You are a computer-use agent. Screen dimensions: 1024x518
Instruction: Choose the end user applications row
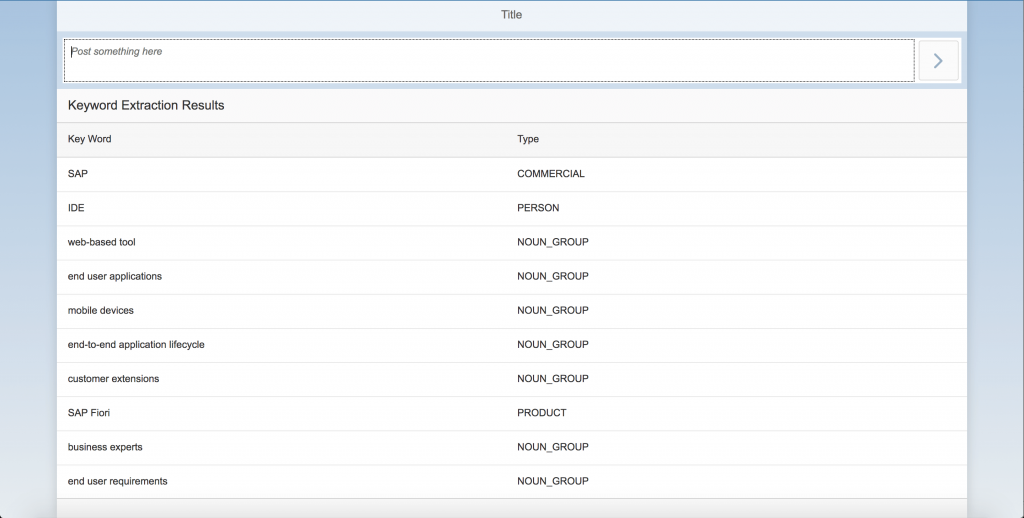coord(511,276)
